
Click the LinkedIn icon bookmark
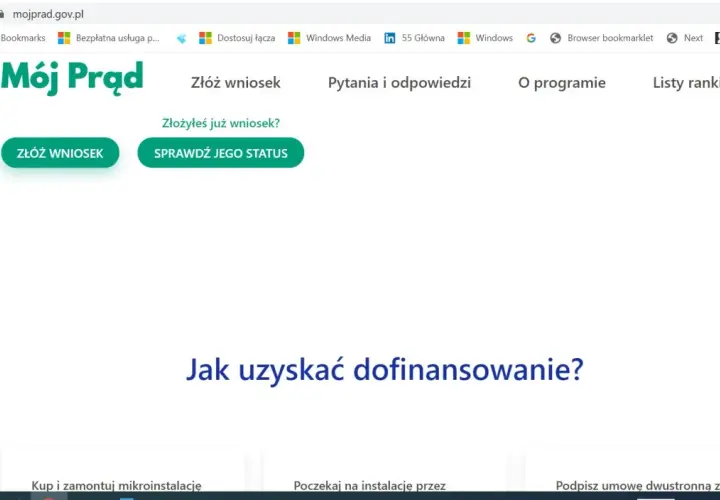click(390, 38)
